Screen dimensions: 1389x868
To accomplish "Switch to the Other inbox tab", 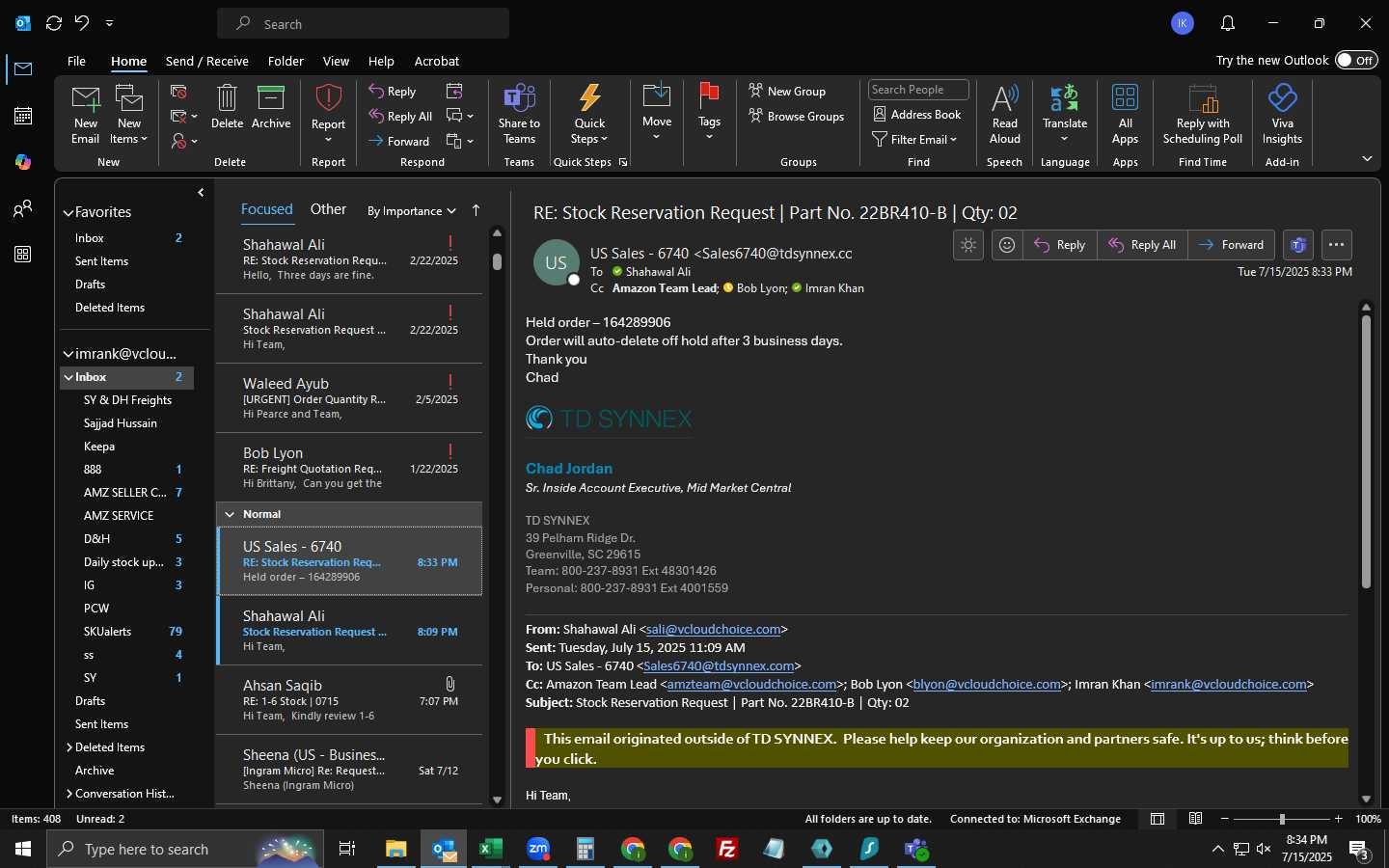I will pyautogui.click(x=328, y=209).
